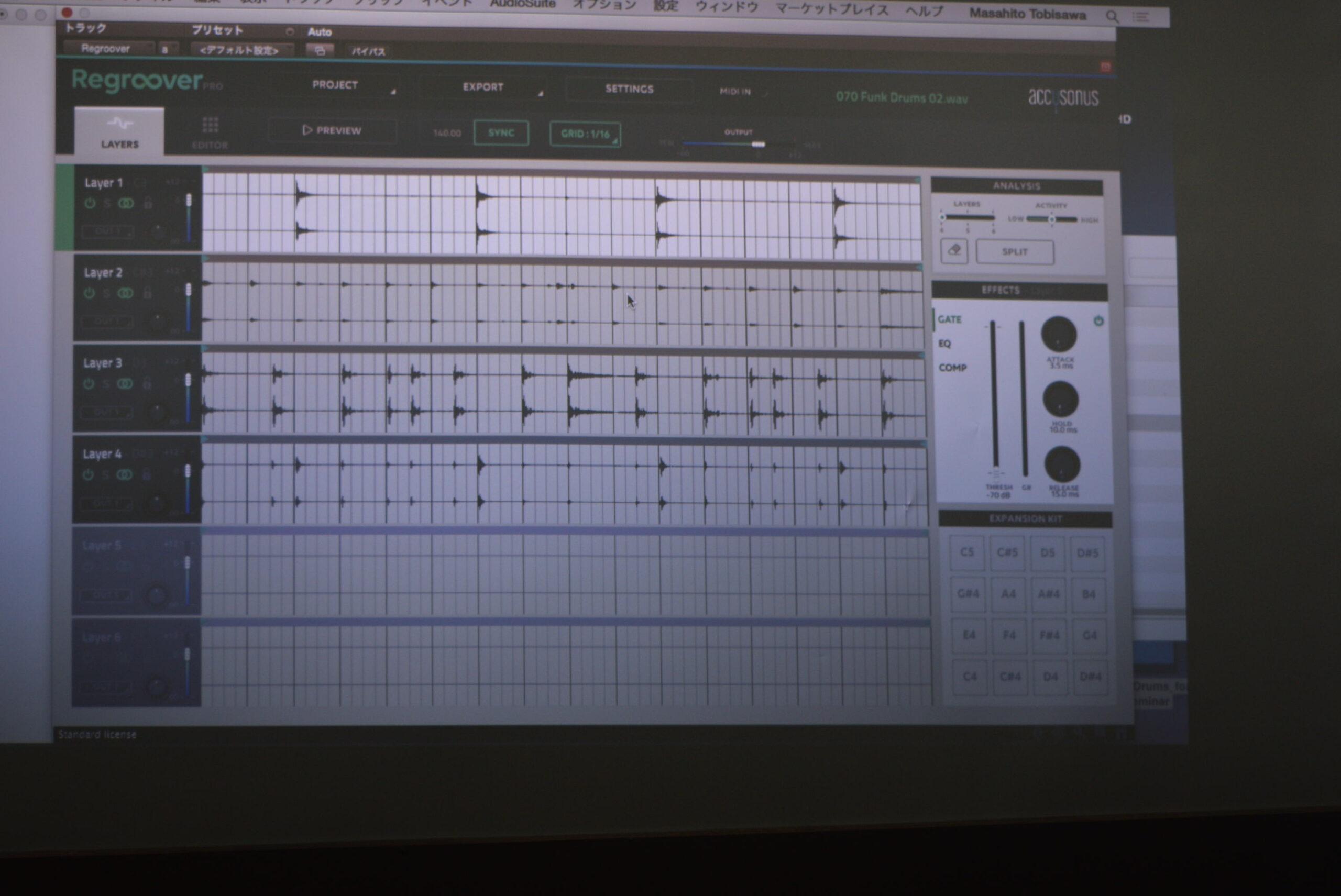Screen dimensions: 1341x896
Task: Toggle Layer 1 power icon
Action: click(x=90, y=203)
